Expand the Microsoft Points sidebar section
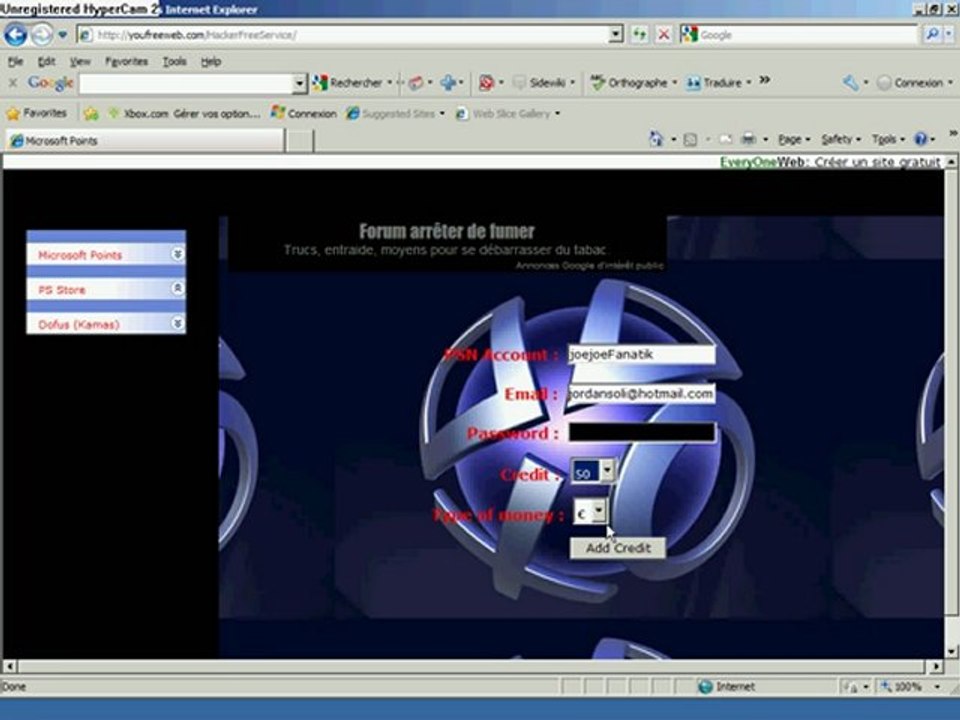The width and height of the screenshot is (960, 720). tap(178, 254)
